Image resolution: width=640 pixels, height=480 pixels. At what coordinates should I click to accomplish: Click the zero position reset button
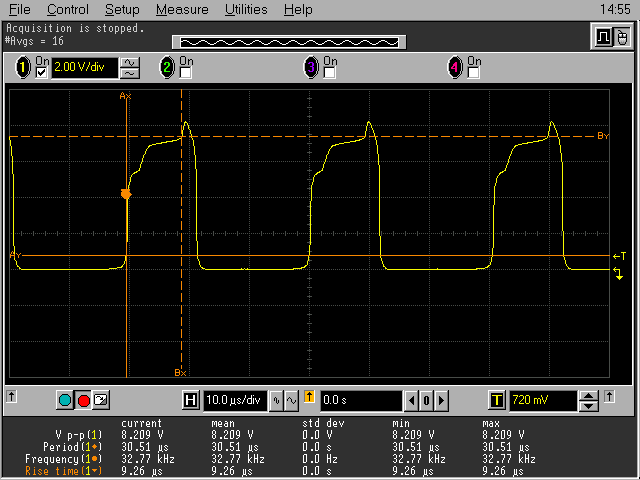tap(426, 401)
